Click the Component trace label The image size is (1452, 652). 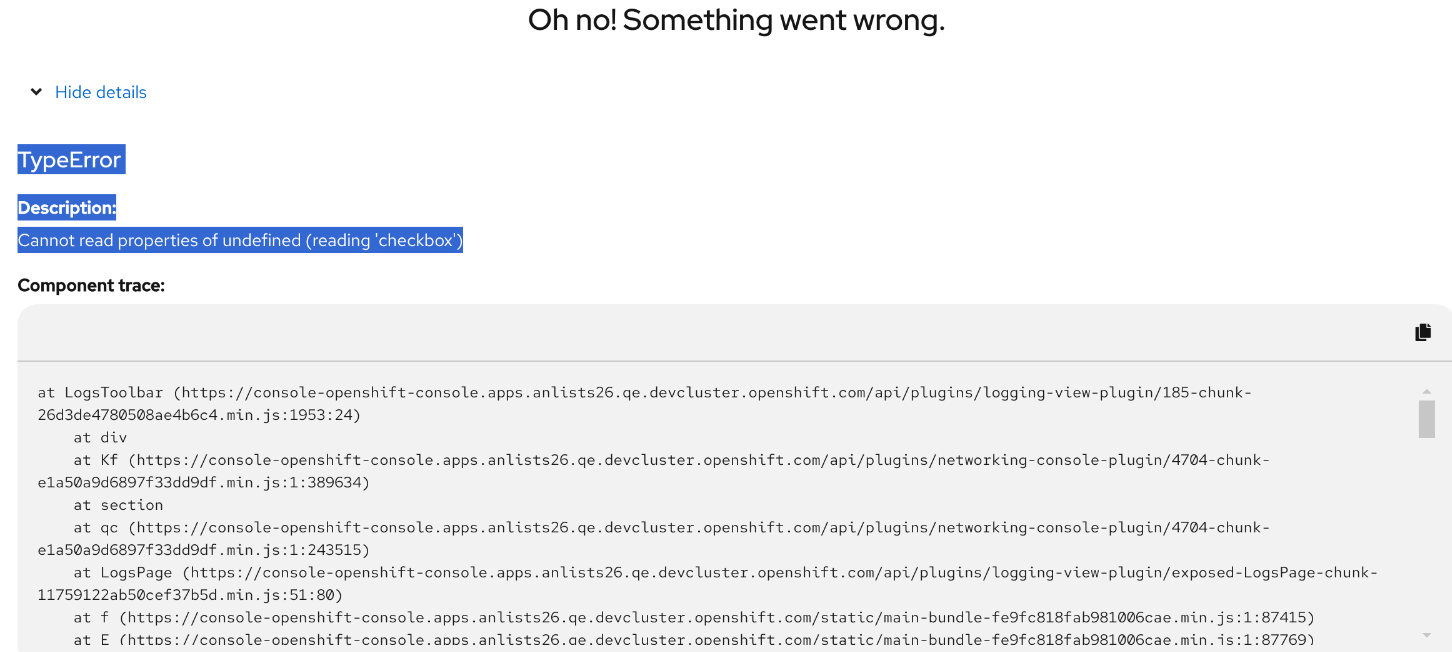click(x=91, y=285)
